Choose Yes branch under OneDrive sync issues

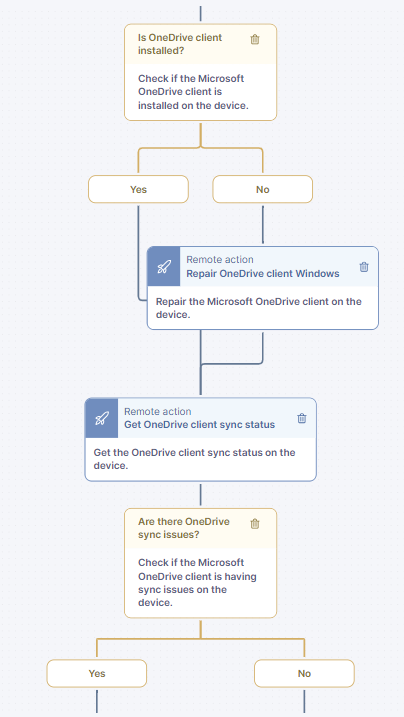click(x=97, y=673)
